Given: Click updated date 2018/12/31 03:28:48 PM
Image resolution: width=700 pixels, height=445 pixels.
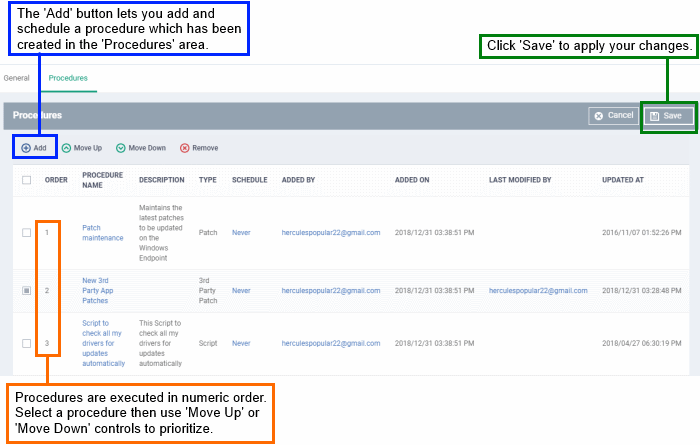Looking at the screenshot, I should click(642, 291).
